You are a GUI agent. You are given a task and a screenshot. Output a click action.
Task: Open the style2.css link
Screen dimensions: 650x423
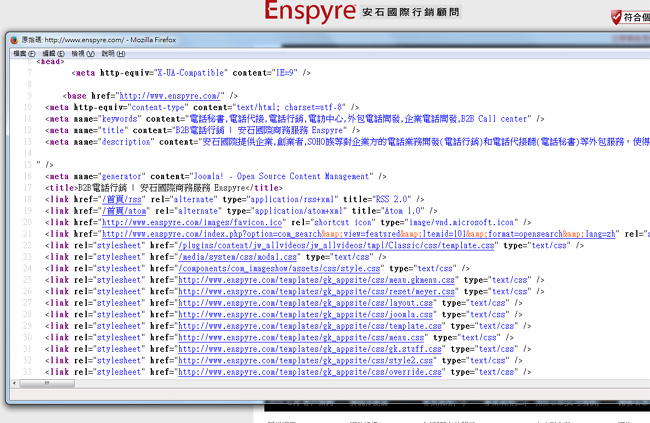pos(306,361)
